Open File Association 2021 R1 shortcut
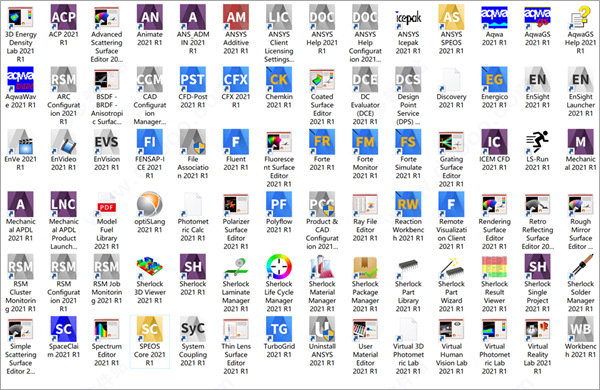This screenshot has width=600, height=390. click(193, 142)
